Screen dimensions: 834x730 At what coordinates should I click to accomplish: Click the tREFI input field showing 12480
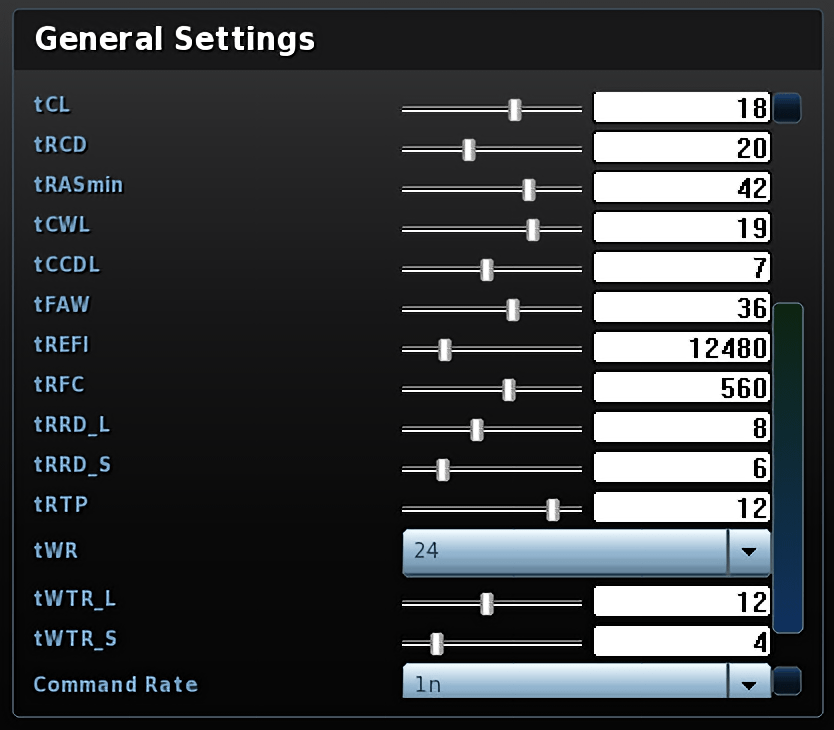(x=682, y=347)
